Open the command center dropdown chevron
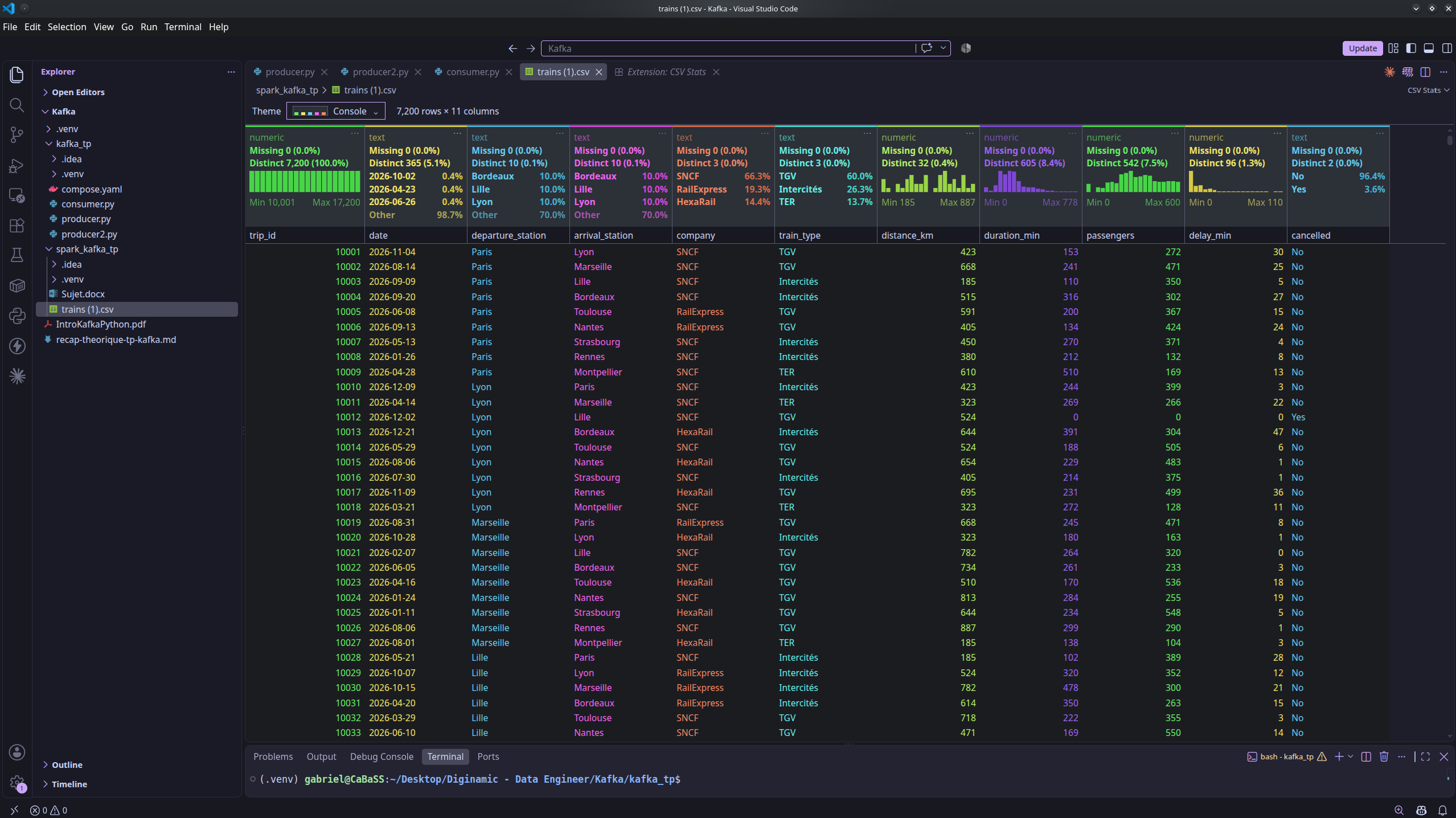Viewport: 1456px width, 818px height. click(x=943, y=48)
